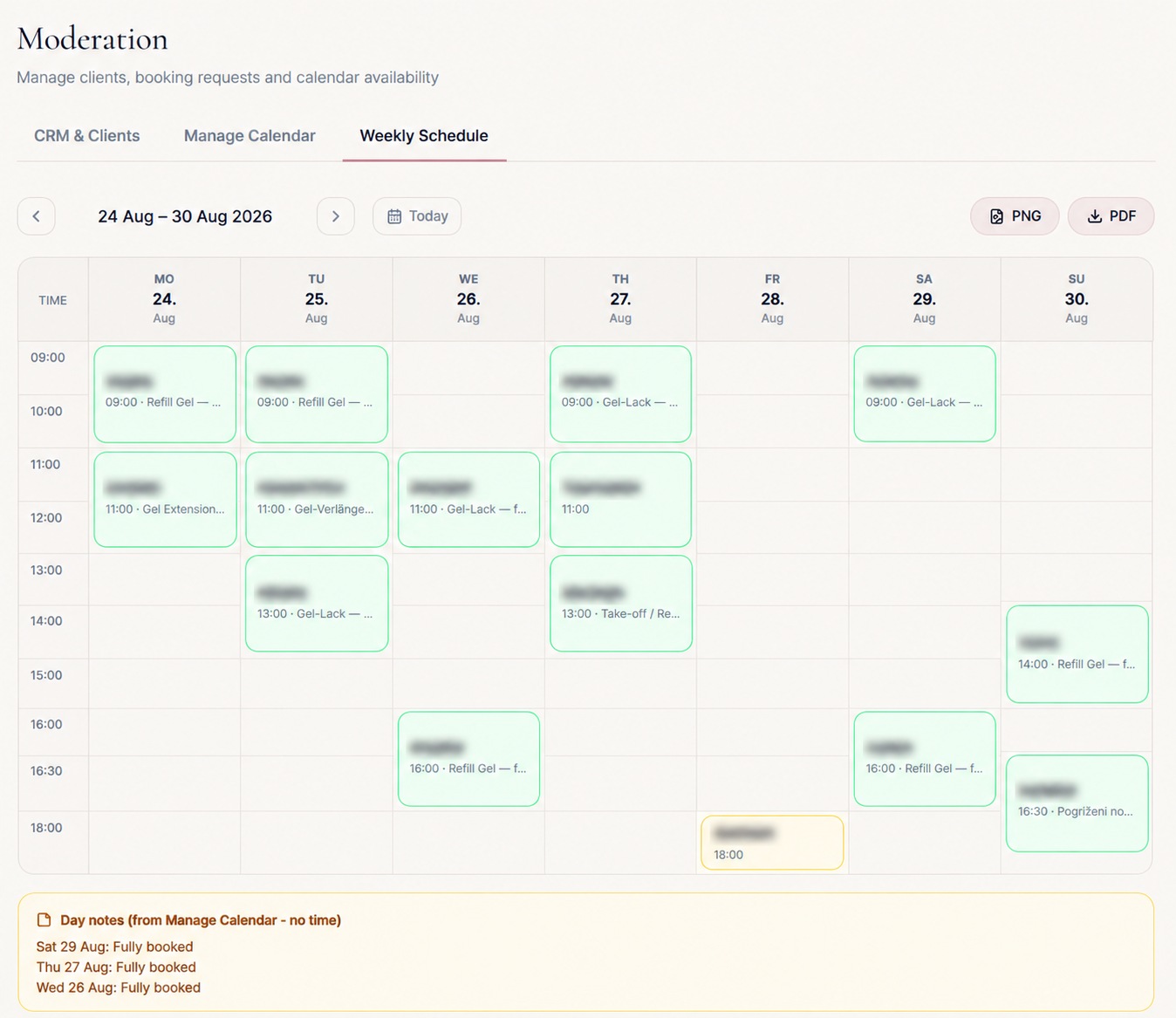Screen dimensions: 1176x1018
Task: Open Sunday's 16:30 Pogriženi appointment
Action: point(1077,803)
